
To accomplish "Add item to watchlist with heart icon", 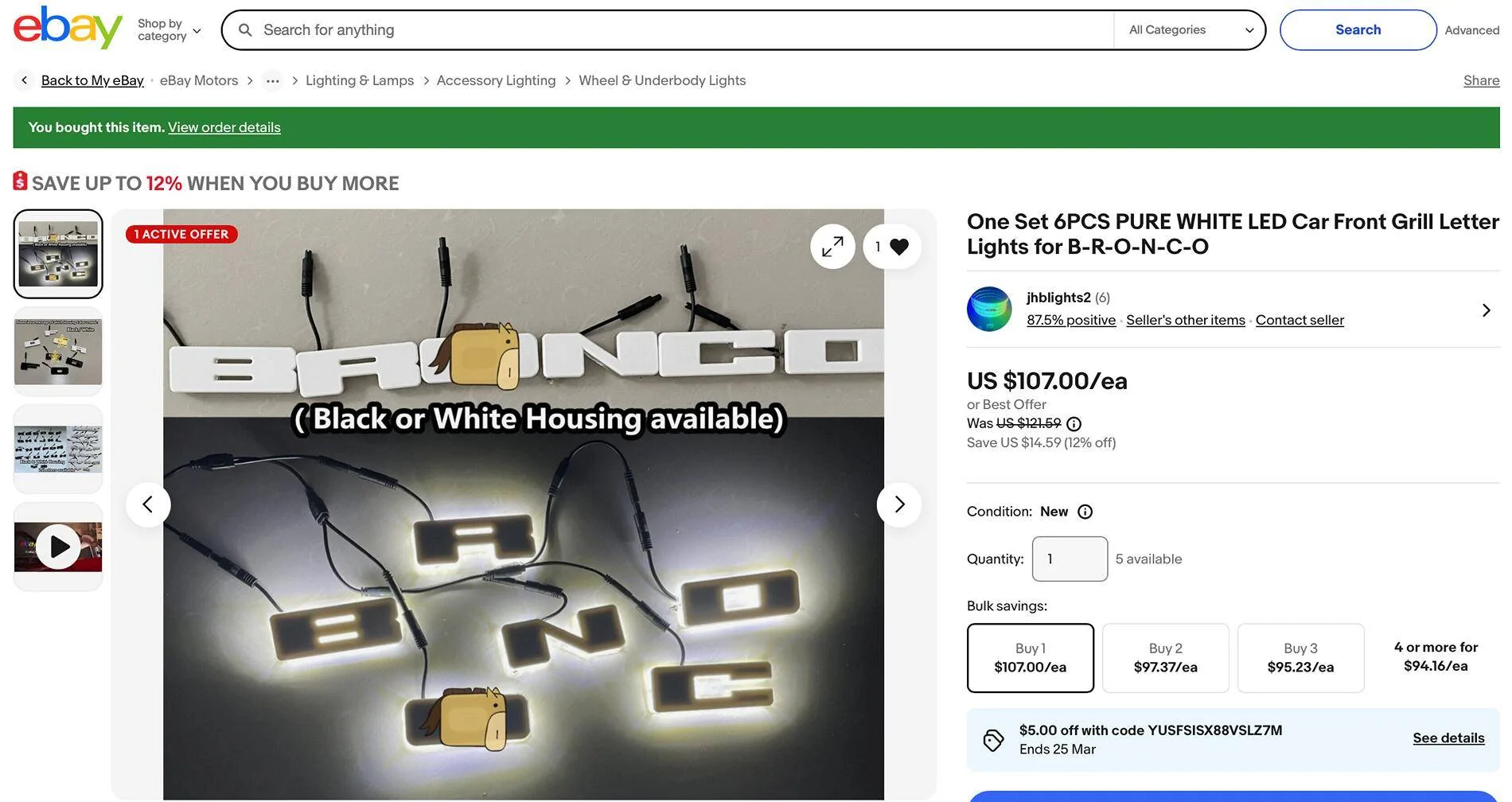I will click(898, 247).
